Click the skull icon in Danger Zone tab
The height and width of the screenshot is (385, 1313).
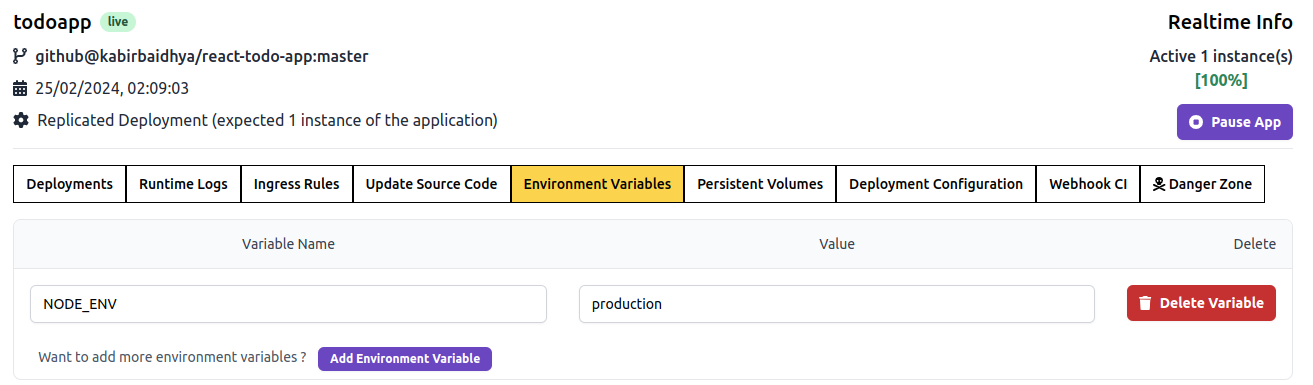[1159, 184]
